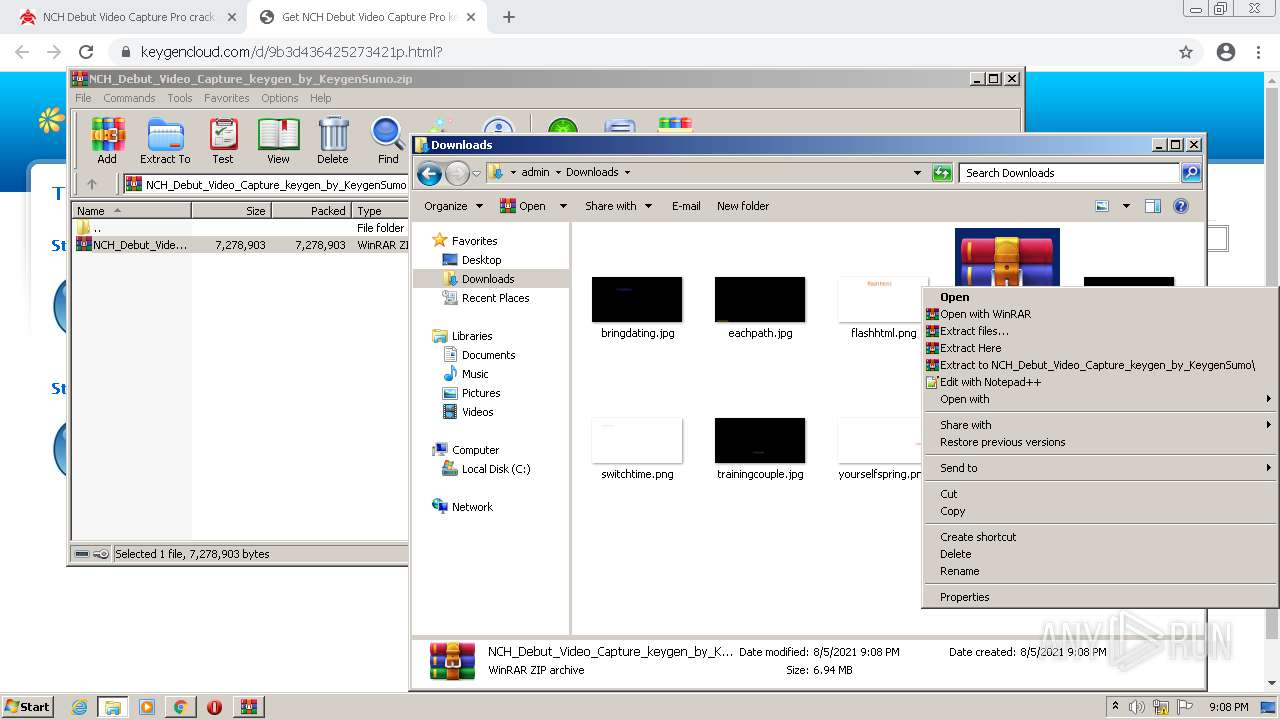
Task: Toggle the preview pane icon
Action: coord(1153,206)
